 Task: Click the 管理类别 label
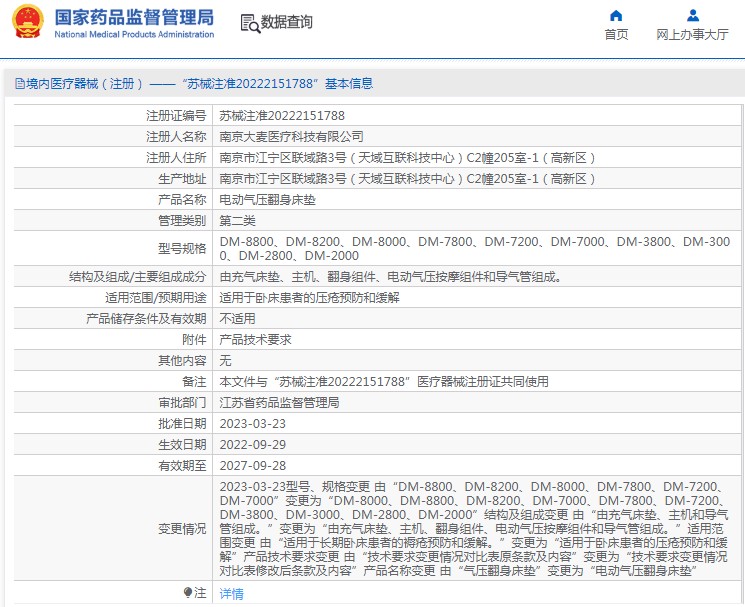point(182,220)
